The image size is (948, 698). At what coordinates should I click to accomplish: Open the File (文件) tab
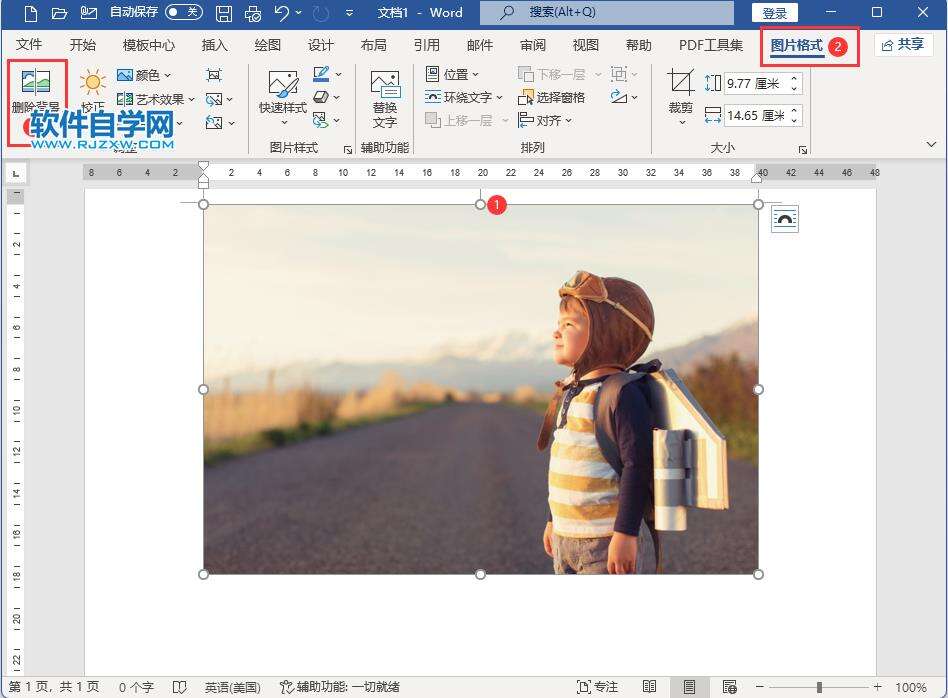click(x=28, y=45)
